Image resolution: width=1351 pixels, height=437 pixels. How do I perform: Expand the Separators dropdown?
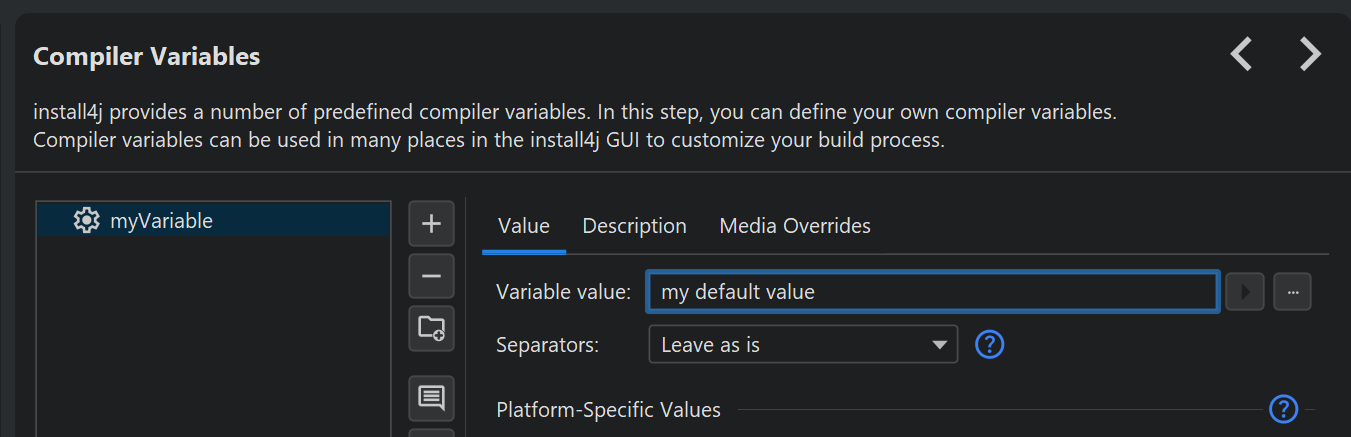coord(803,345)
